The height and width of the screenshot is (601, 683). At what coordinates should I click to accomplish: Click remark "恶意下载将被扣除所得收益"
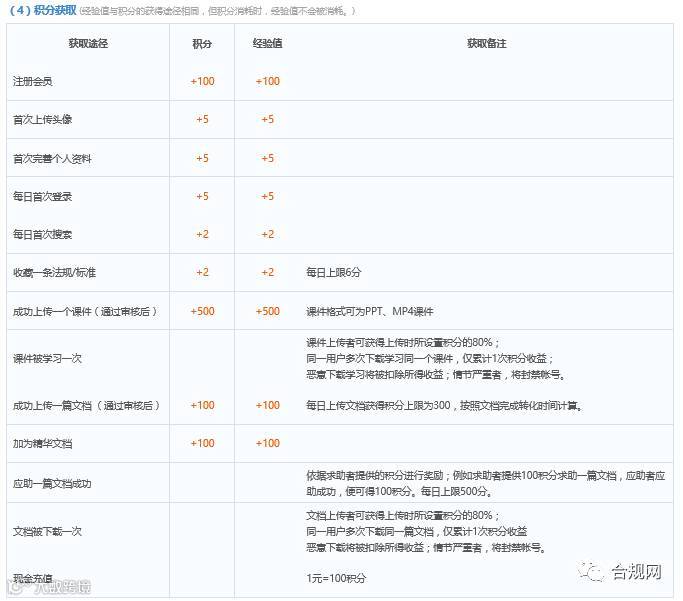pos(365,547)
